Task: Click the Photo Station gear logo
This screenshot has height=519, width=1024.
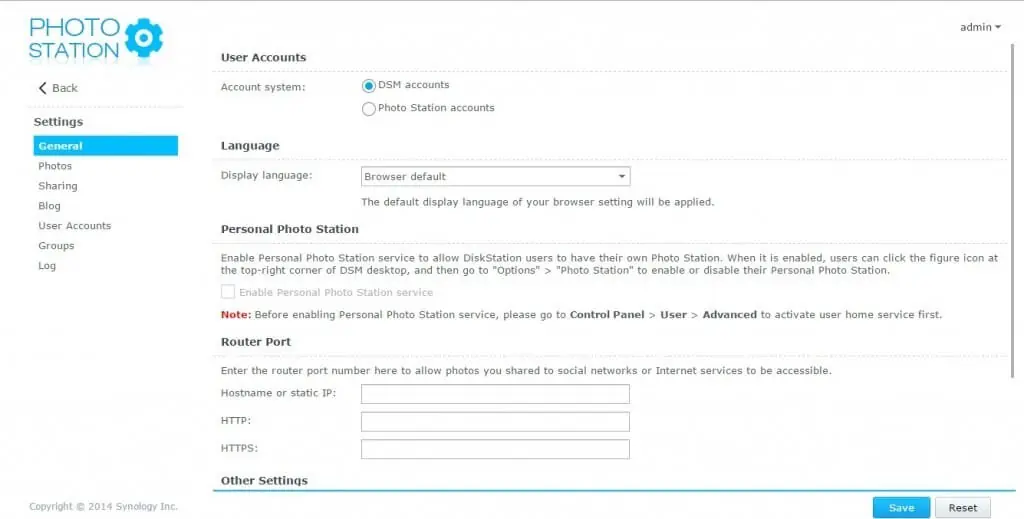Action: 144,38
